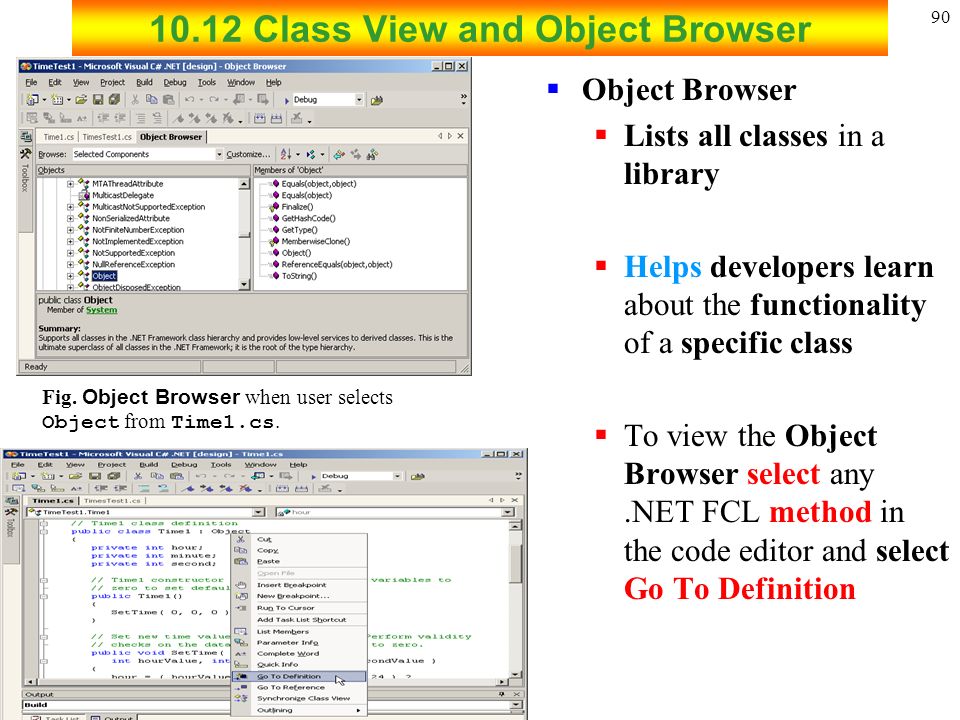Expand MulticastNotSupportedException node in Objects tree
960x720 pixels.
tap(70, 207)
